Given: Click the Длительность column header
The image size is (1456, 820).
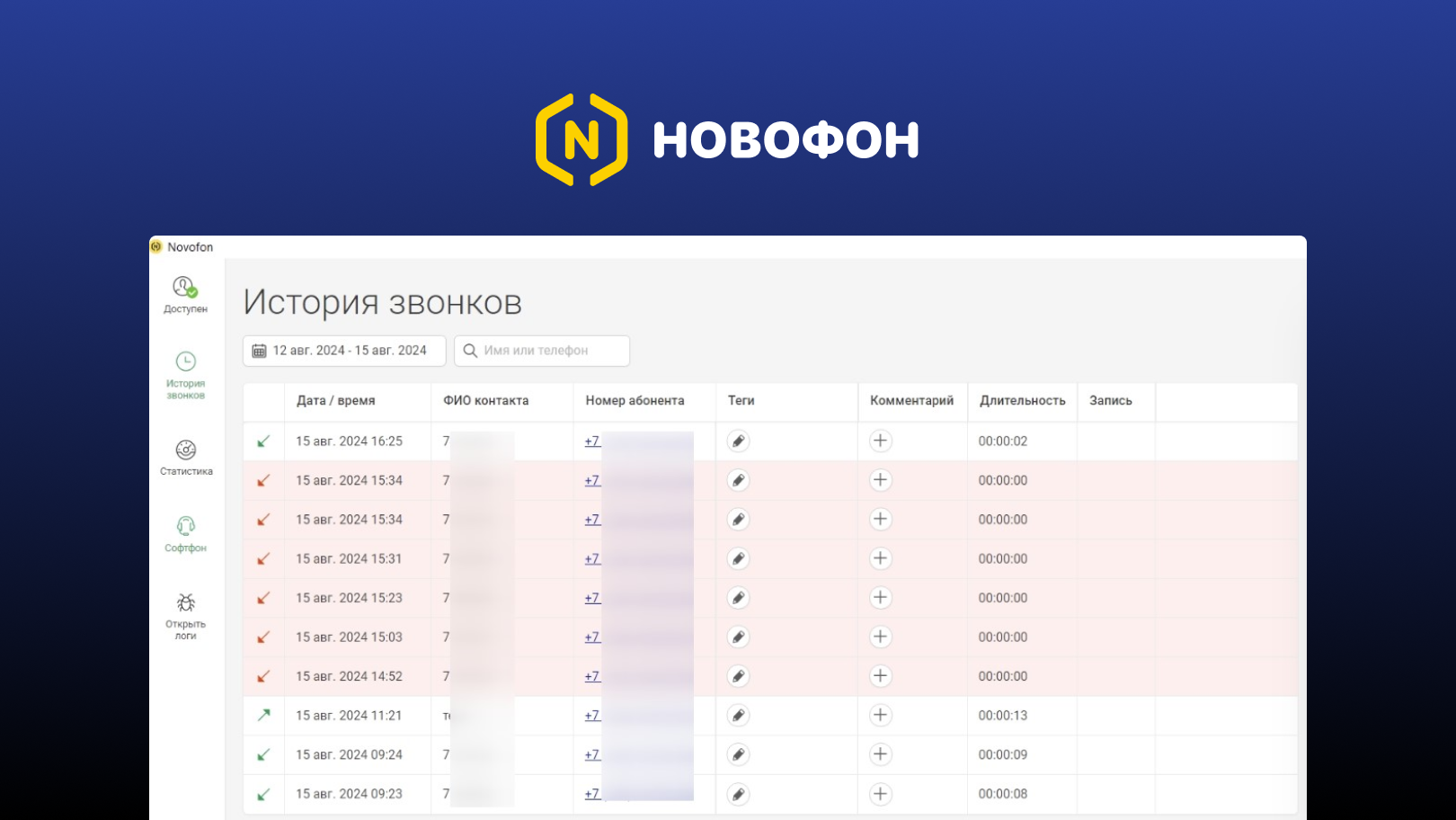Looking at the screenshot, I should 1021,401.
